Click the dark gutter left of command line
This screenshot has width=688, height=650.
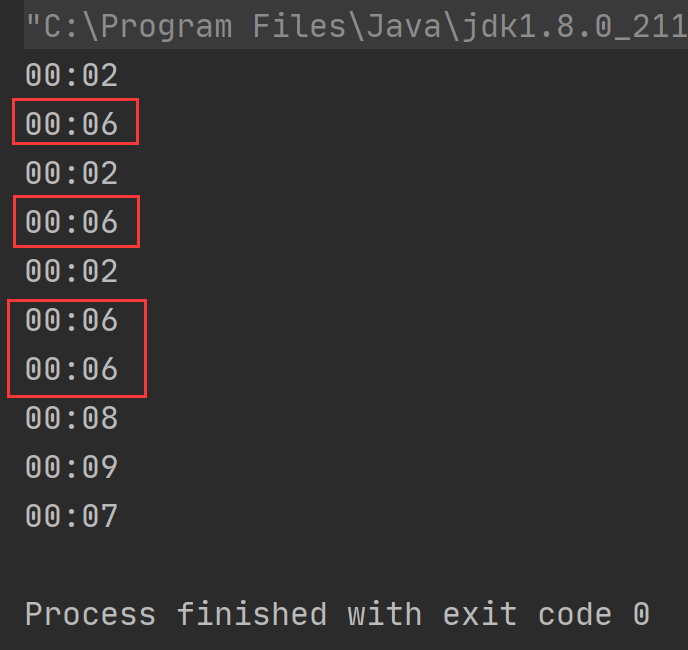pyautogui.click(x=12, y=25)
